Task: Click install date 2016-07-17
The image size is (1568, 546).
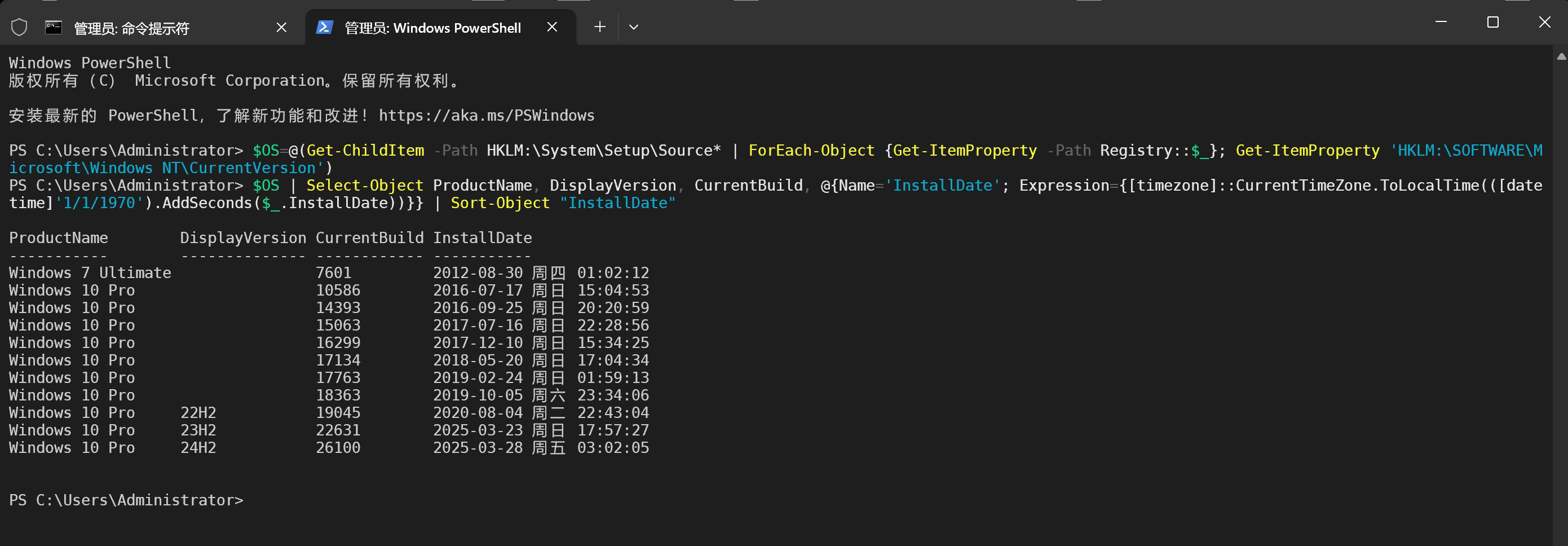Action: pos(478,290)
